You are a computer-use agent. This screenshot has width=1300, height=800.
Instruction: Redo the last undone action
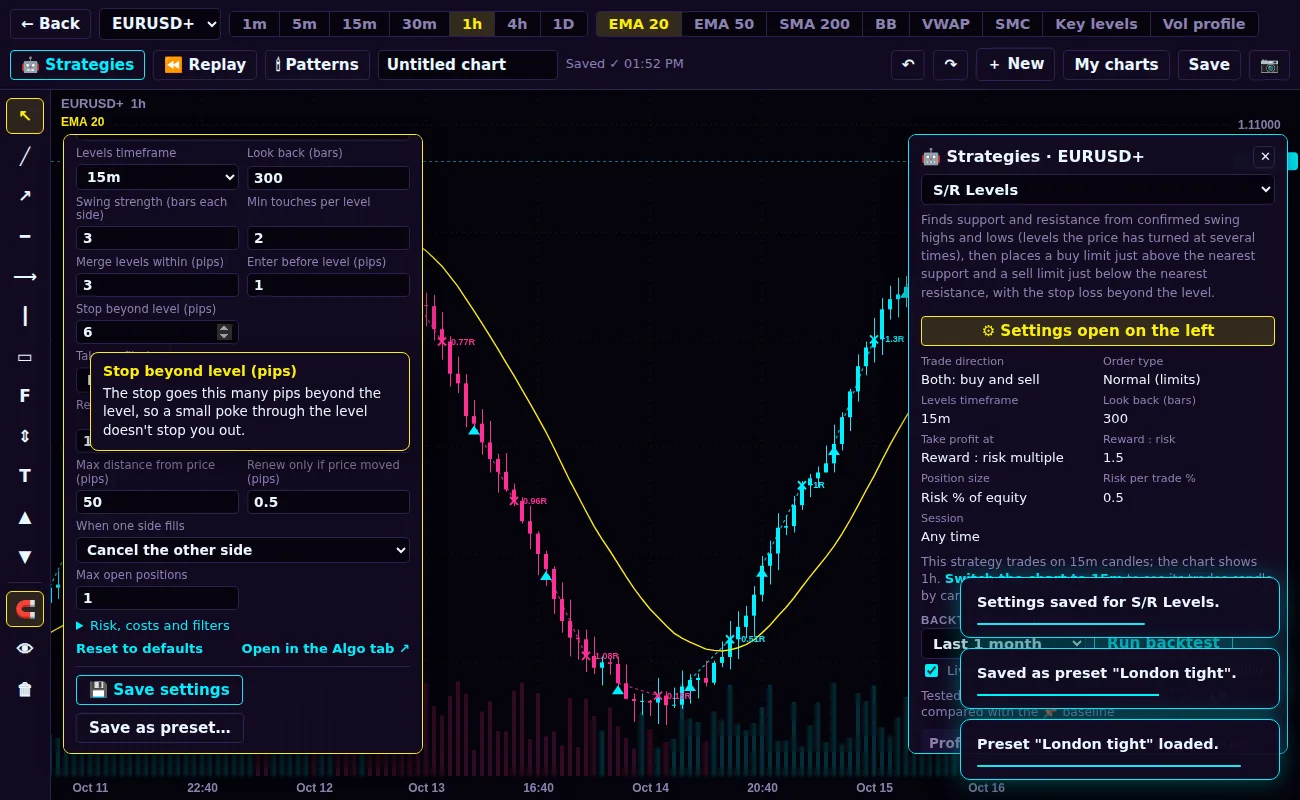[x=950, y=65]
